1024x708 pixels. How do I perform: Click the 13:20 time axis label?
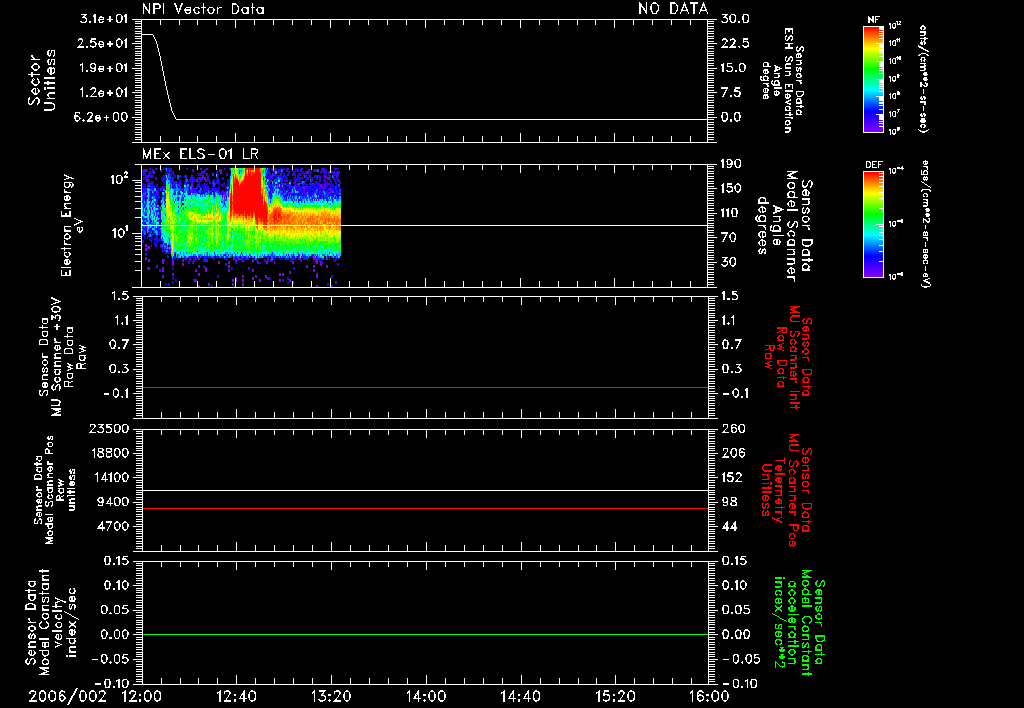(331, 697)
